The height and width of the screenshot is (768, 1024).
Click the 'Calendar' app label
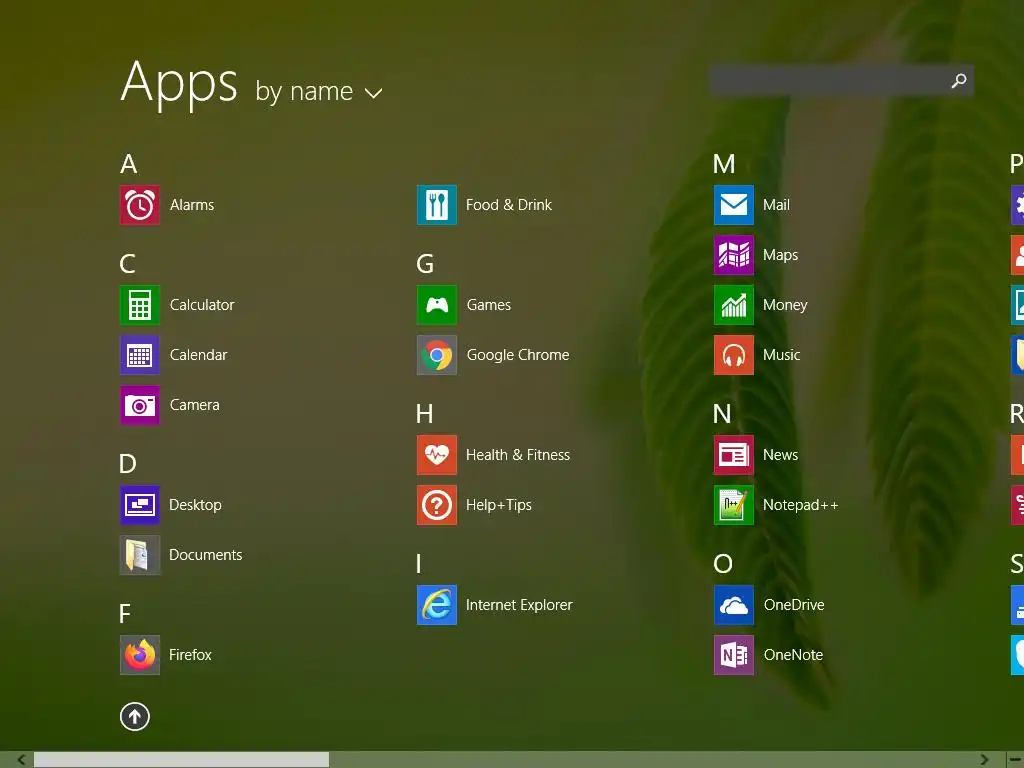tap(199, 355)
